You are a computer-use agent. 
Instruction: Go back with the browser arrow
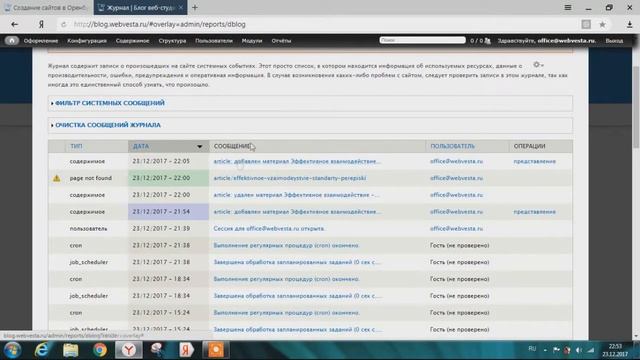[x=15, y=24]
